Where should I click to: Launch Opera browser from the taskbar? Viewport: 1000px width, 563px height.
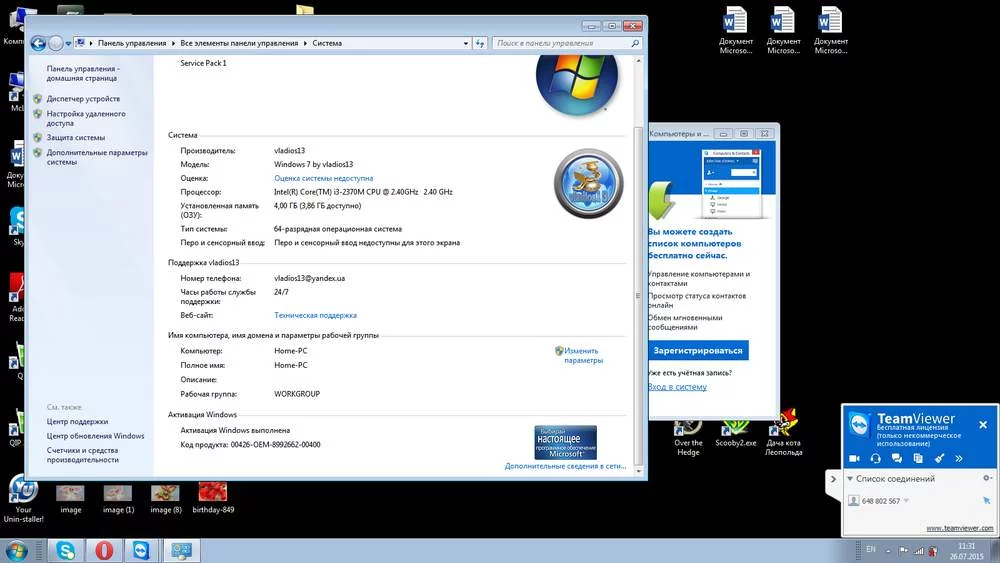click(x=104, y=550)
